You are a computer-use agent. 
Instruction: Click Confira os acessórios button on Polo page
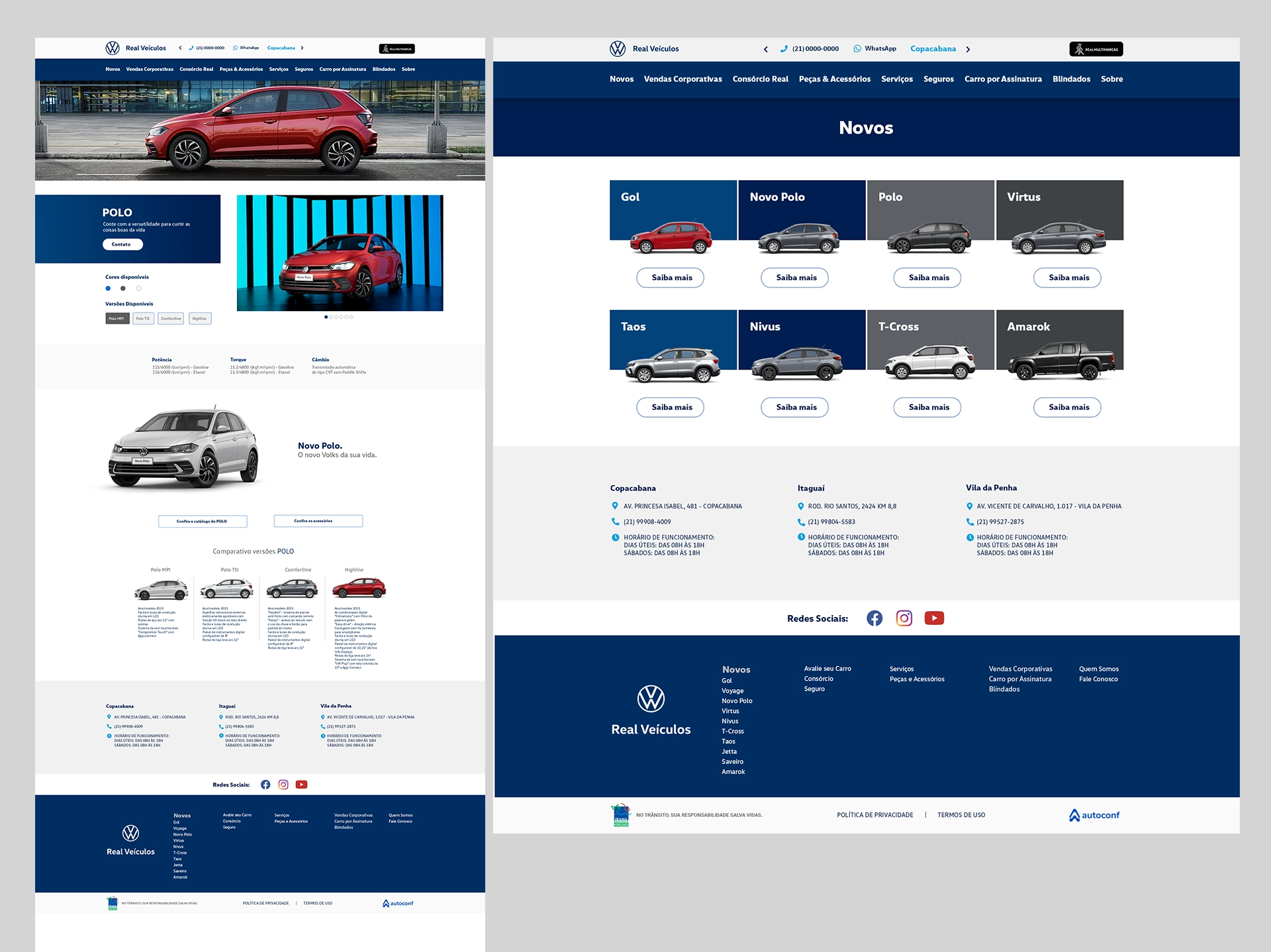318,521
